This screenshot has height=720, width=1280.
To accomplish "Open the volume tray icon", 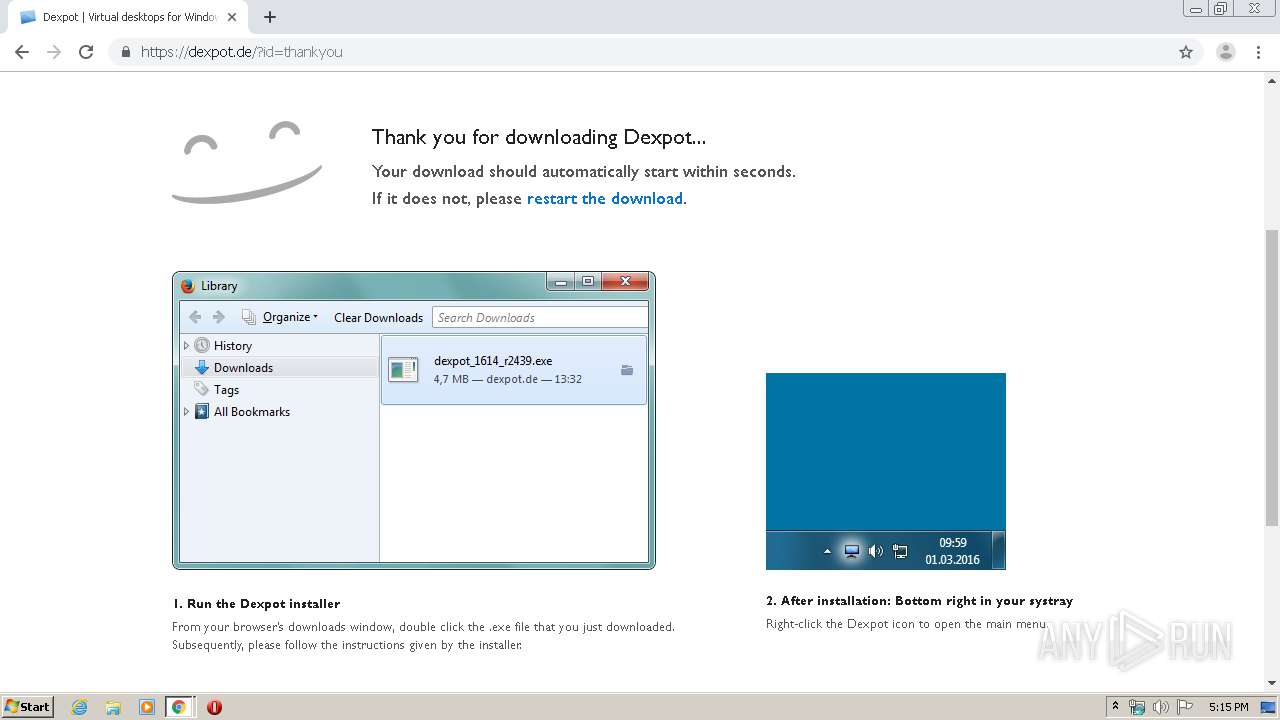I will 1161,707.
